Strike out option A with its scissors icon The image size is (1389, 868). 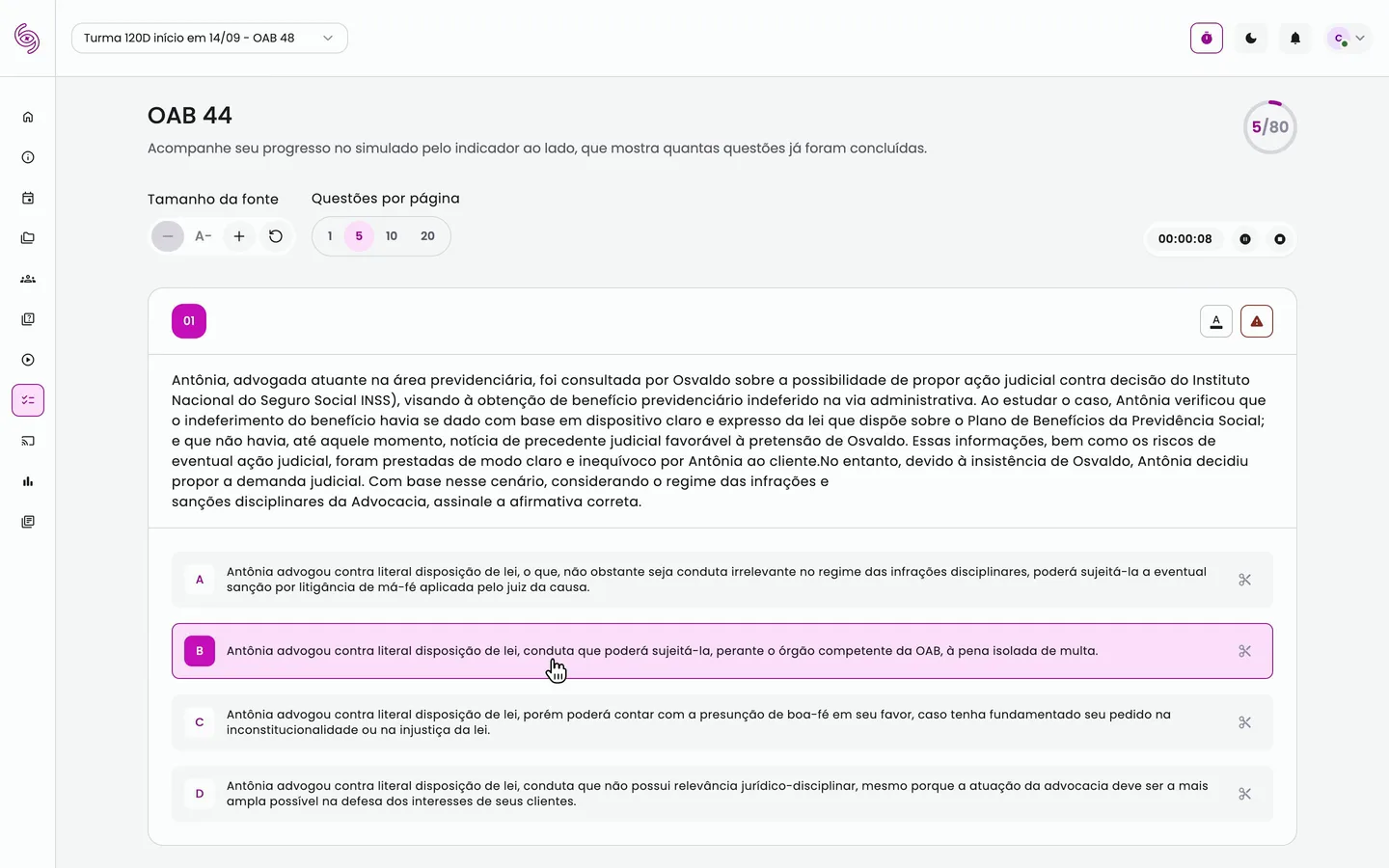tap(1244, 580)
